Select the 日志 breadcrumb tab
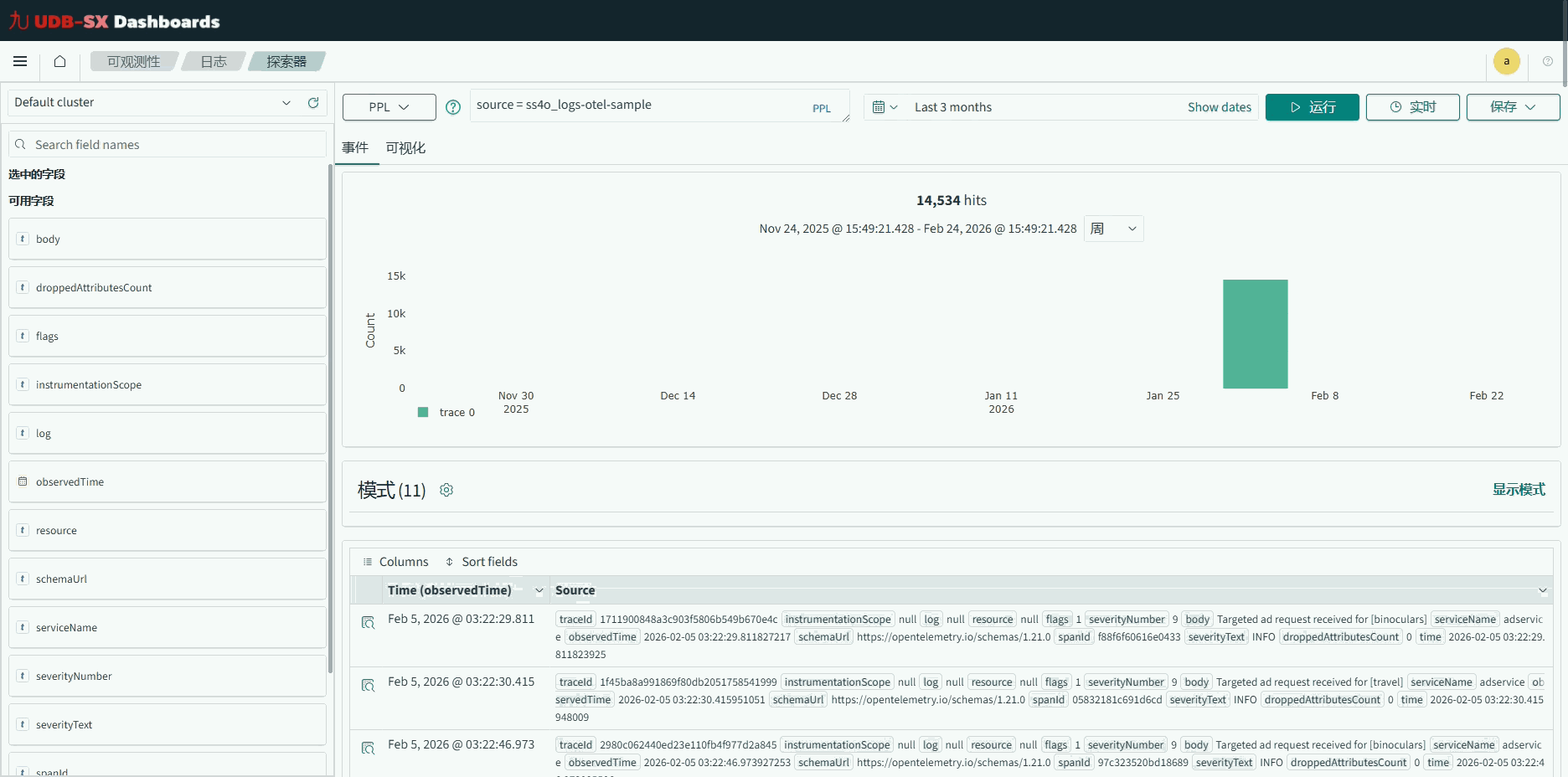The image size is (1568, 777). 214,61
